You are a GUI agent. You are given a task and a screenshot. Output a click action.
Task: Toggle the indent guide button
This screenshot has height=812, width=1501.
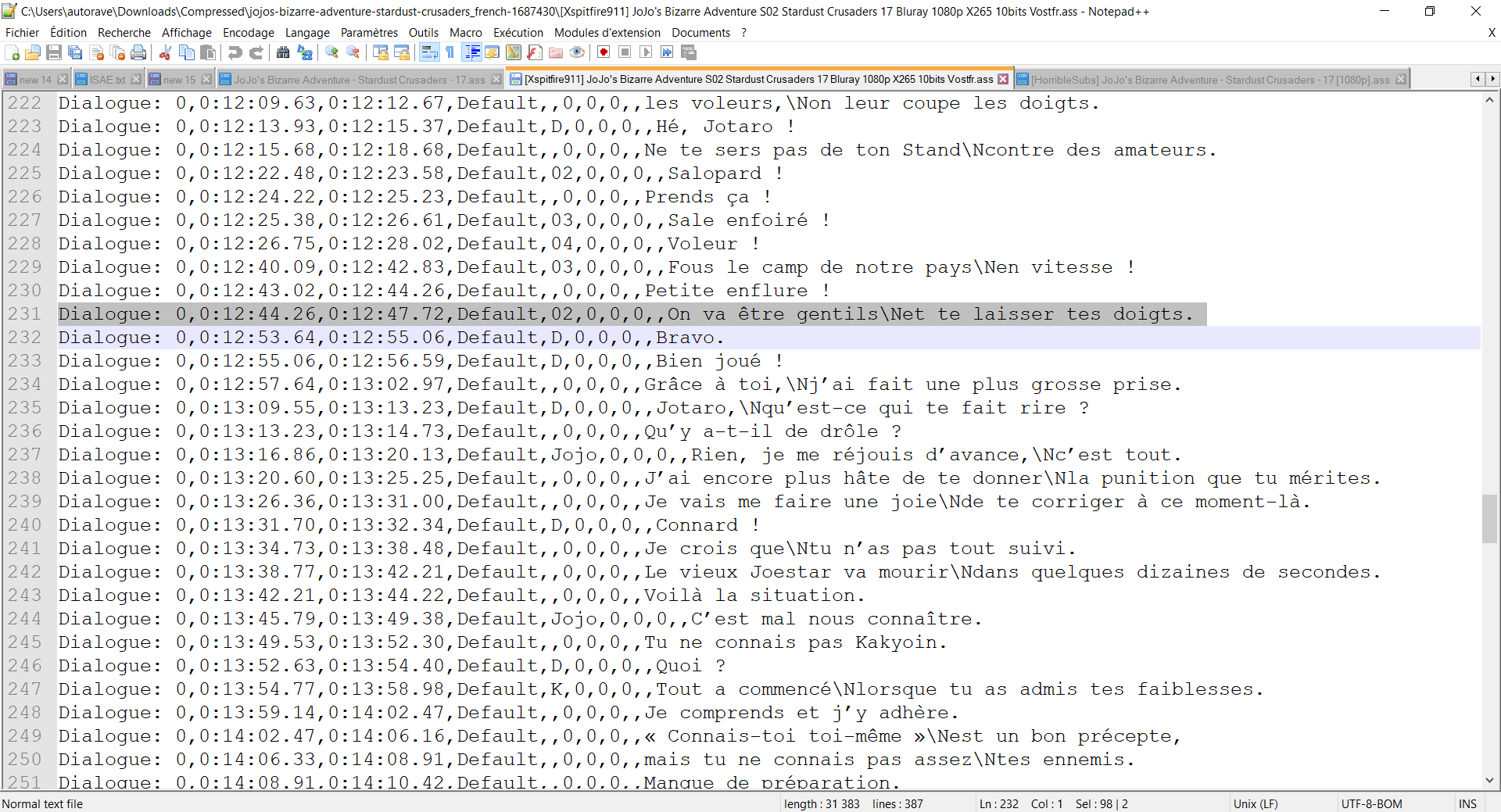(x=472, y=52)
